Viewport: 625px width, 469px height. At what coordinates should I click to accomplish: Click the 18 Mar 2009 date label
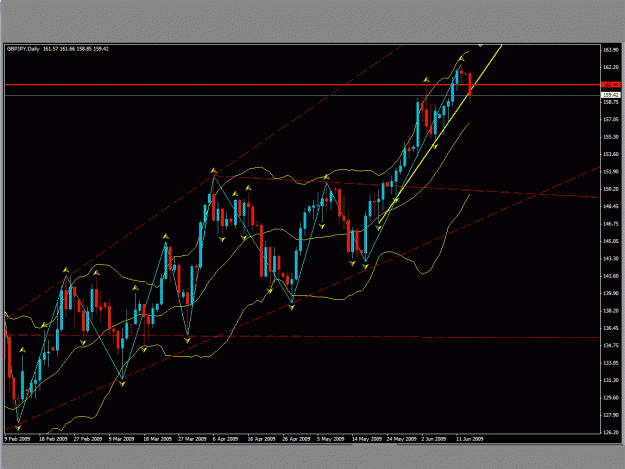coord(157,439)
